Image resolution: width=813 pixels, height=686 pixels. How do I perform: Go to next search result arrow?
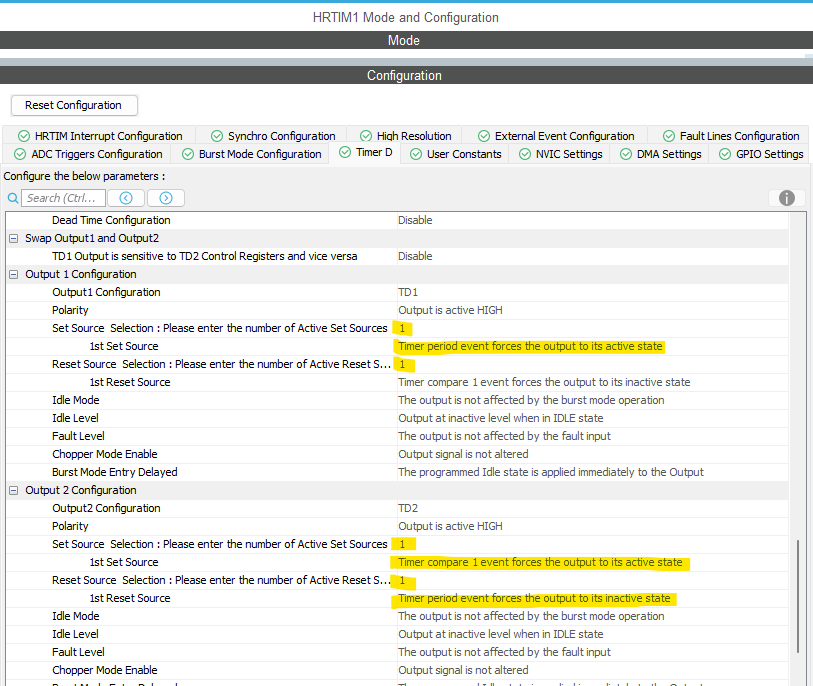(166, 198)
